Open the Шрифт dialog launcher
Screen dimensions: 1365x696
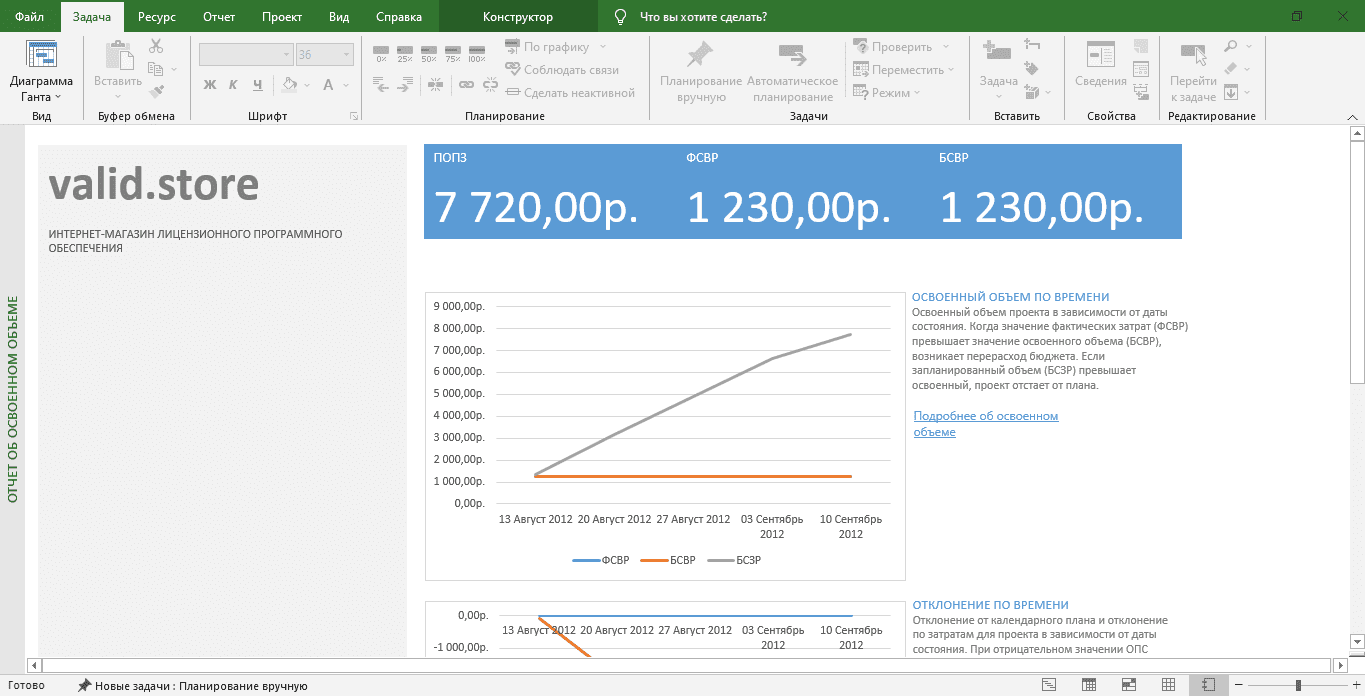point(354,117)
